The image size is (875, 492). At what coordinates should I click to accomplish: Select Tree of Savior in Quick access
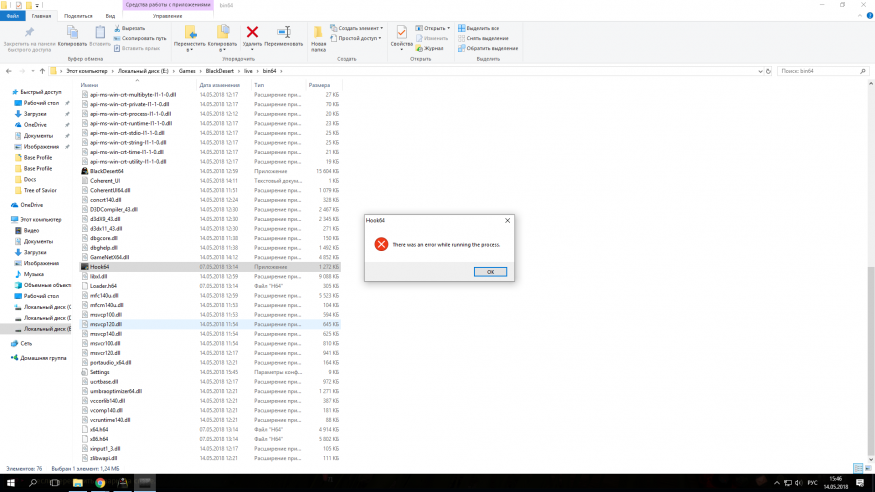(x=40, y=190)
